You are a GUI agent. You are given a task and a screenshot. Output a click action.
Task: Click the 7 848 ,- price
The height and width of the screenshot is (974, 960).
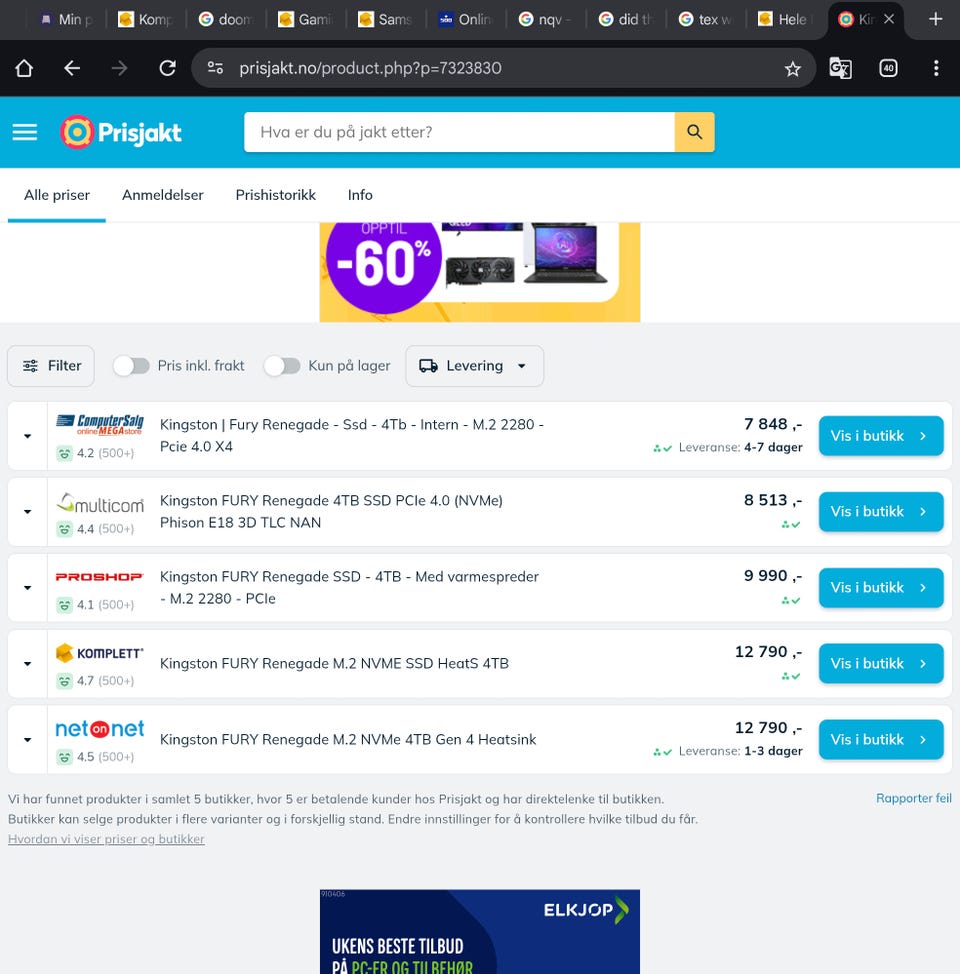point(773,424)
